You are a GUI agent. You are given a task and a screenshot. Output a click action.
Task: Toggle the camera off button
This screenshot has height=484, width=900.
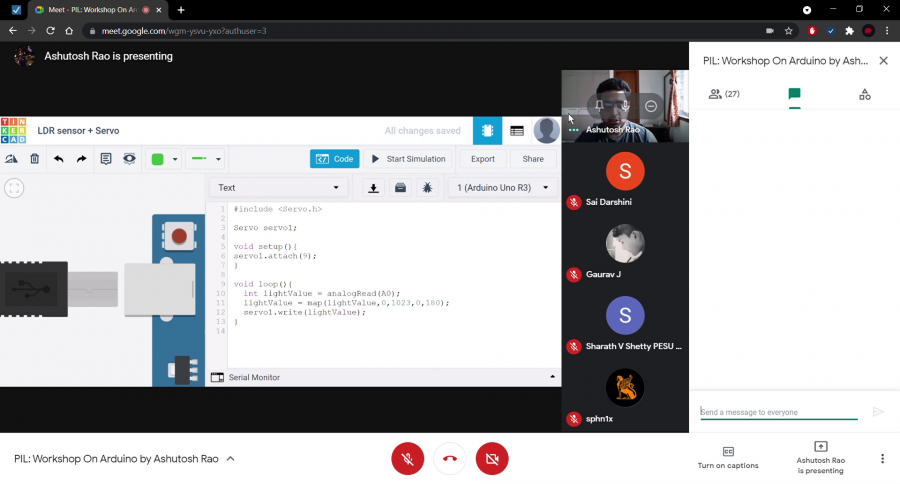[x=492, y=459]
